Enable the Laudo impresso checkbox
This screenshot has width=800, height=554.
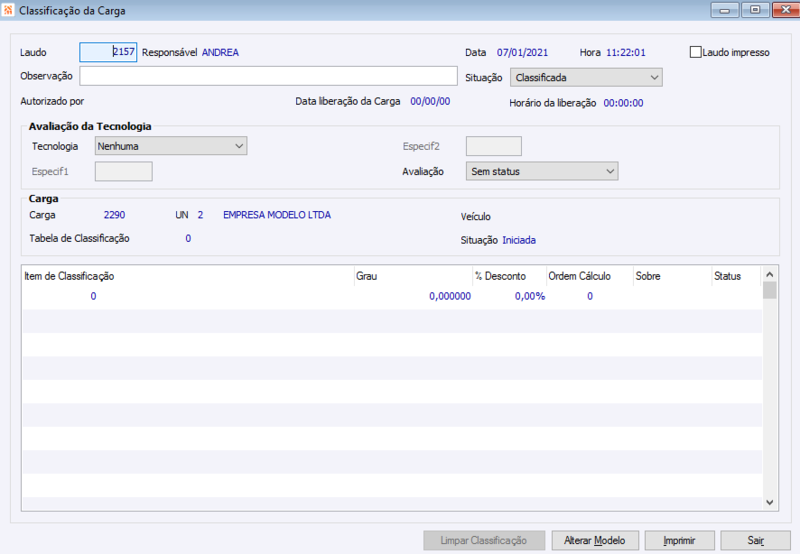[695, 52]
